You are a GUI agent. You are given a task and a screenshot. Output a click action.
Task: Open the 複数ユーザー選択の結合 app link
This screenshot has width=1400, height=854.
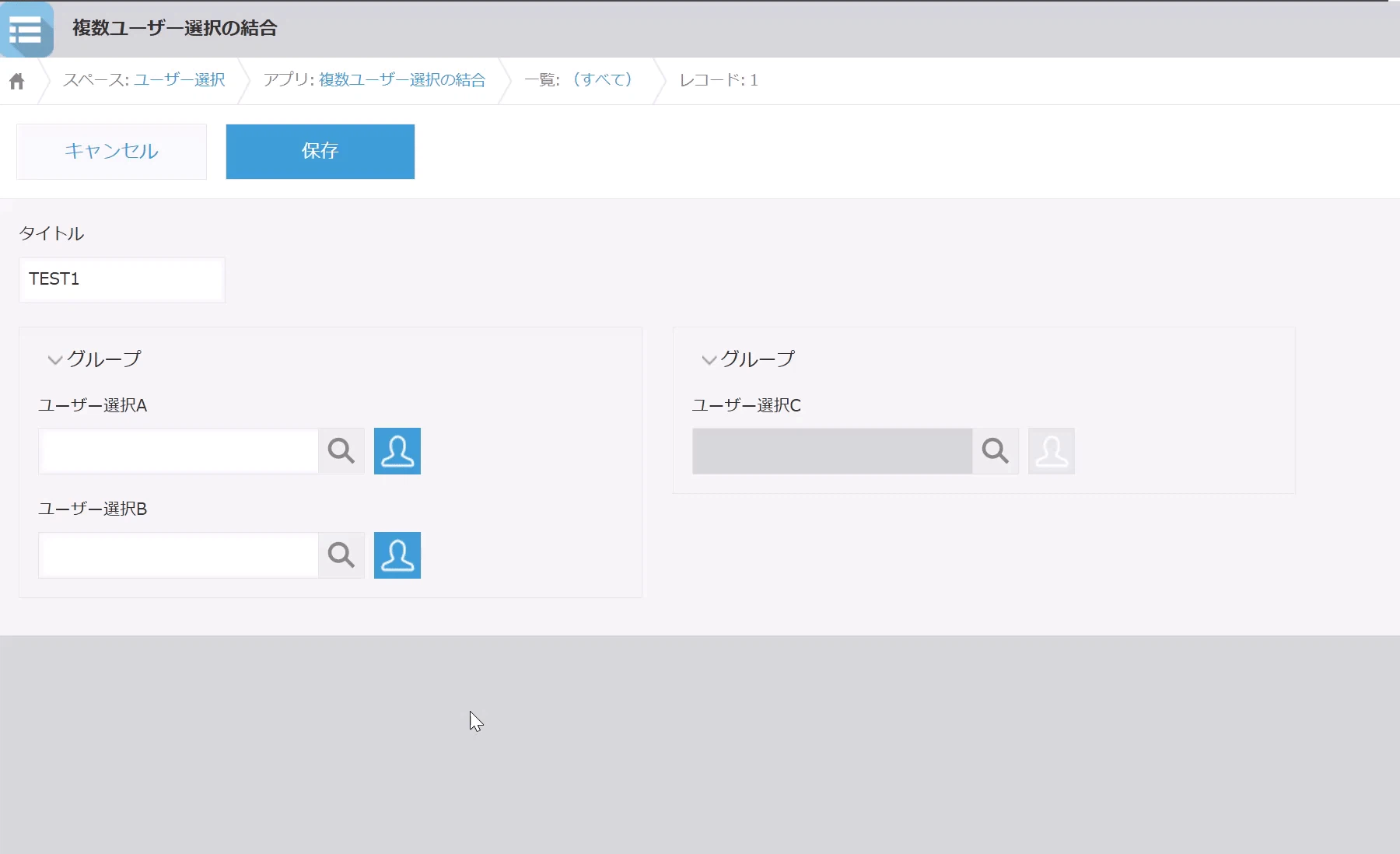point(402,80)
